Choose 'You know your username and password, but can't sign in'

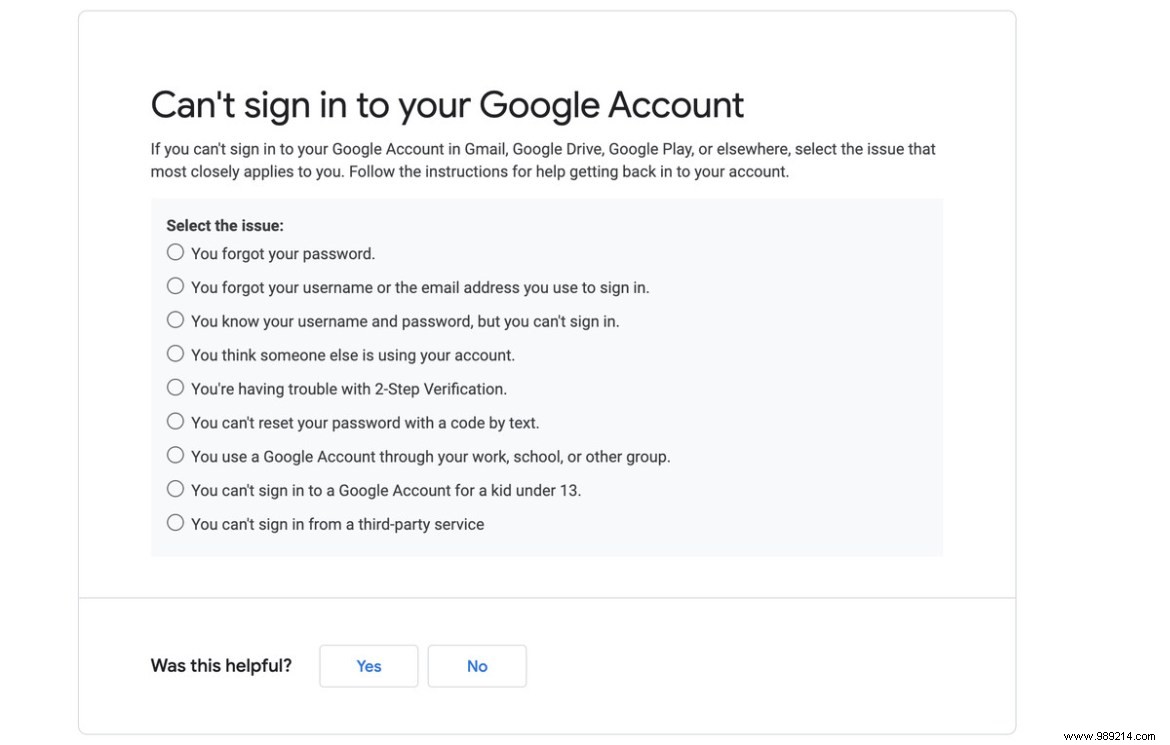click(405, 321)
